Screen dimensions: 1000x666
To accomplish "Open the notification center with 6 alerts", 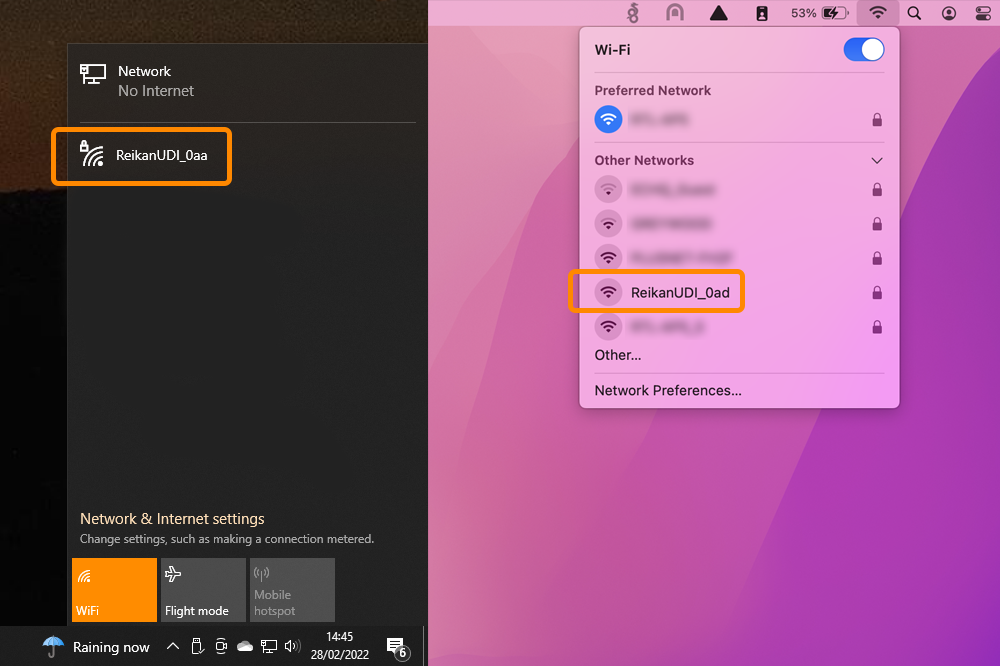I will 396,647.
